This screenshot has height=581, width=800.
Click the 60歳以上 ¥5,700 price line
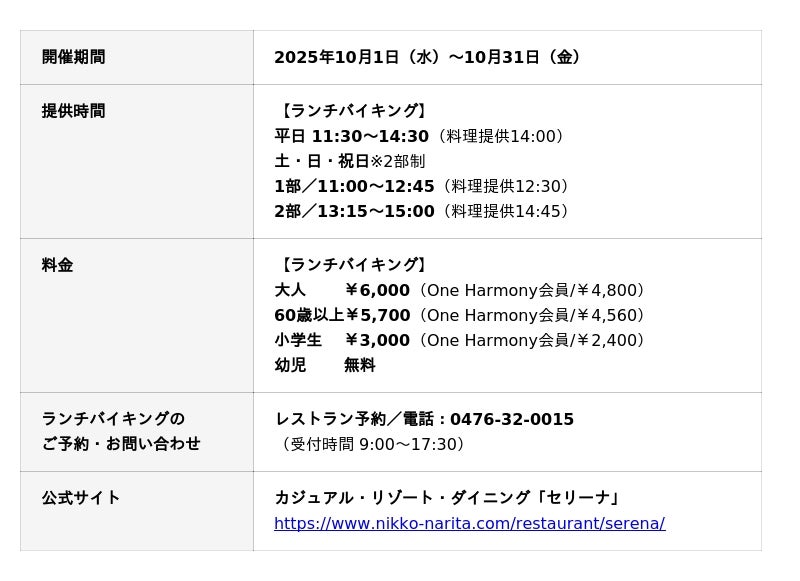click(x=342, y=315)
